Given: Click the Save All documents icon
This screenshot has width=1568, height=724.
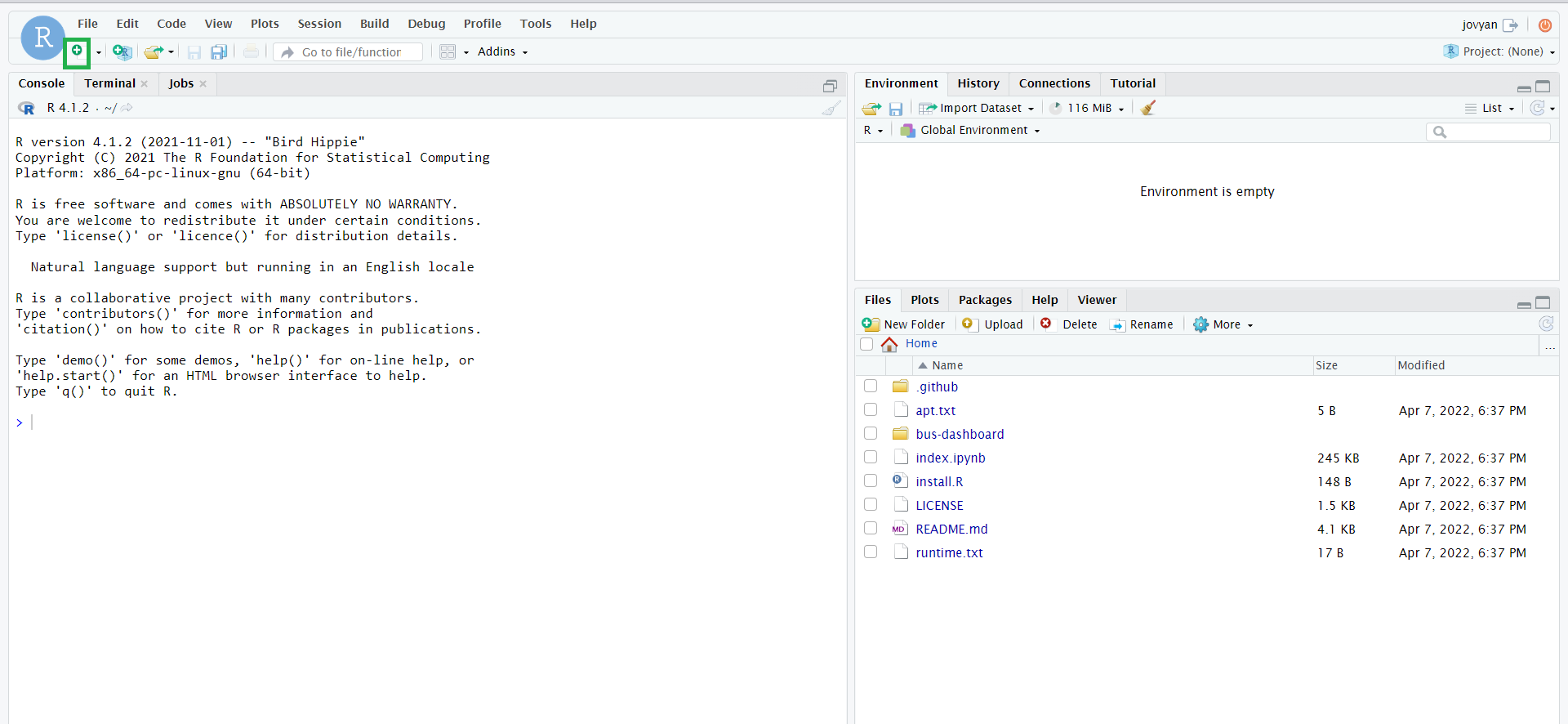Looking at the screenshot, I should pyautogui.click(x=219, y=52).
